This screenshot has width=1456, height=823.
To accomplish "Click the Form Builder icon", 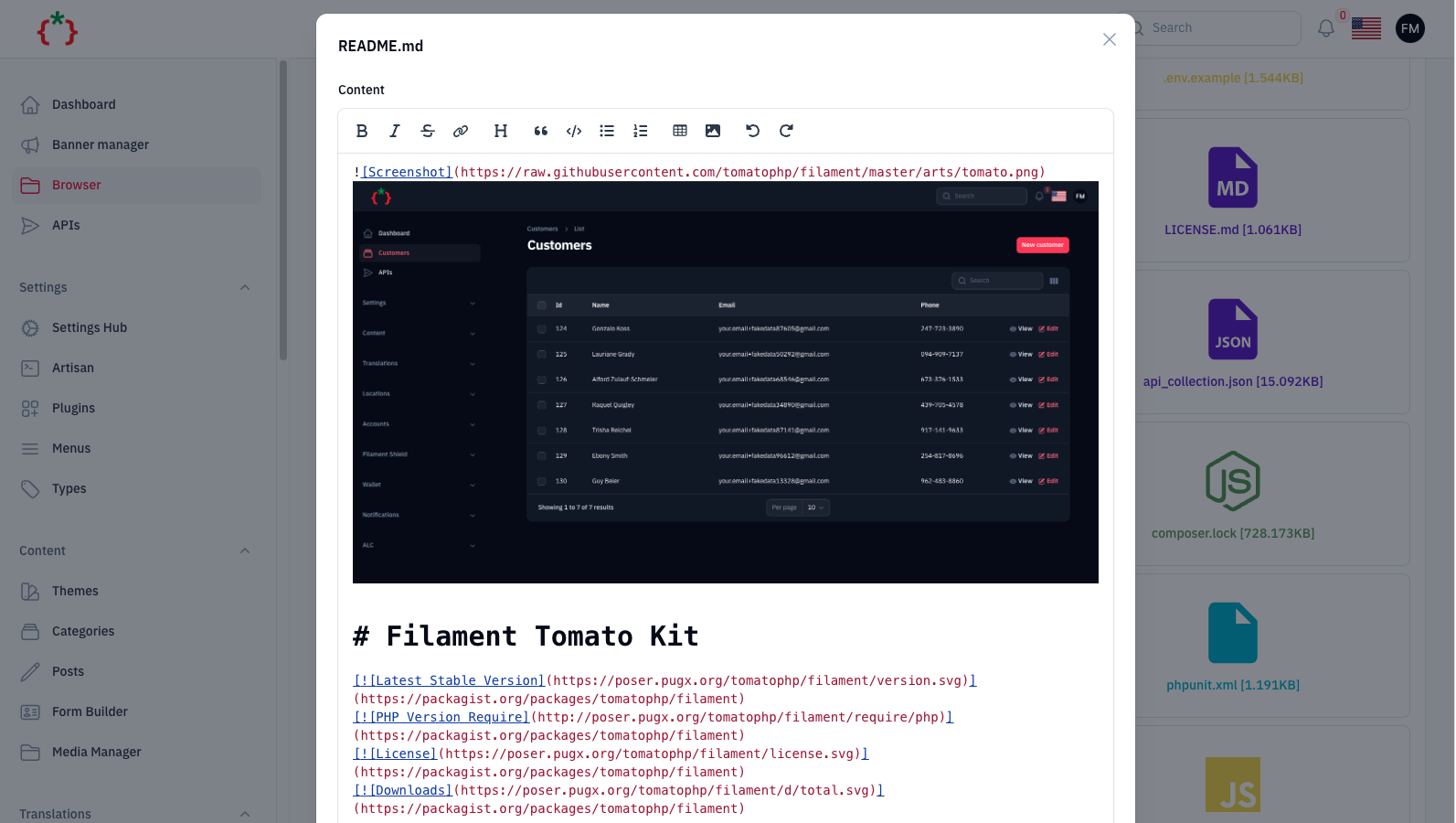I will 30,711.
